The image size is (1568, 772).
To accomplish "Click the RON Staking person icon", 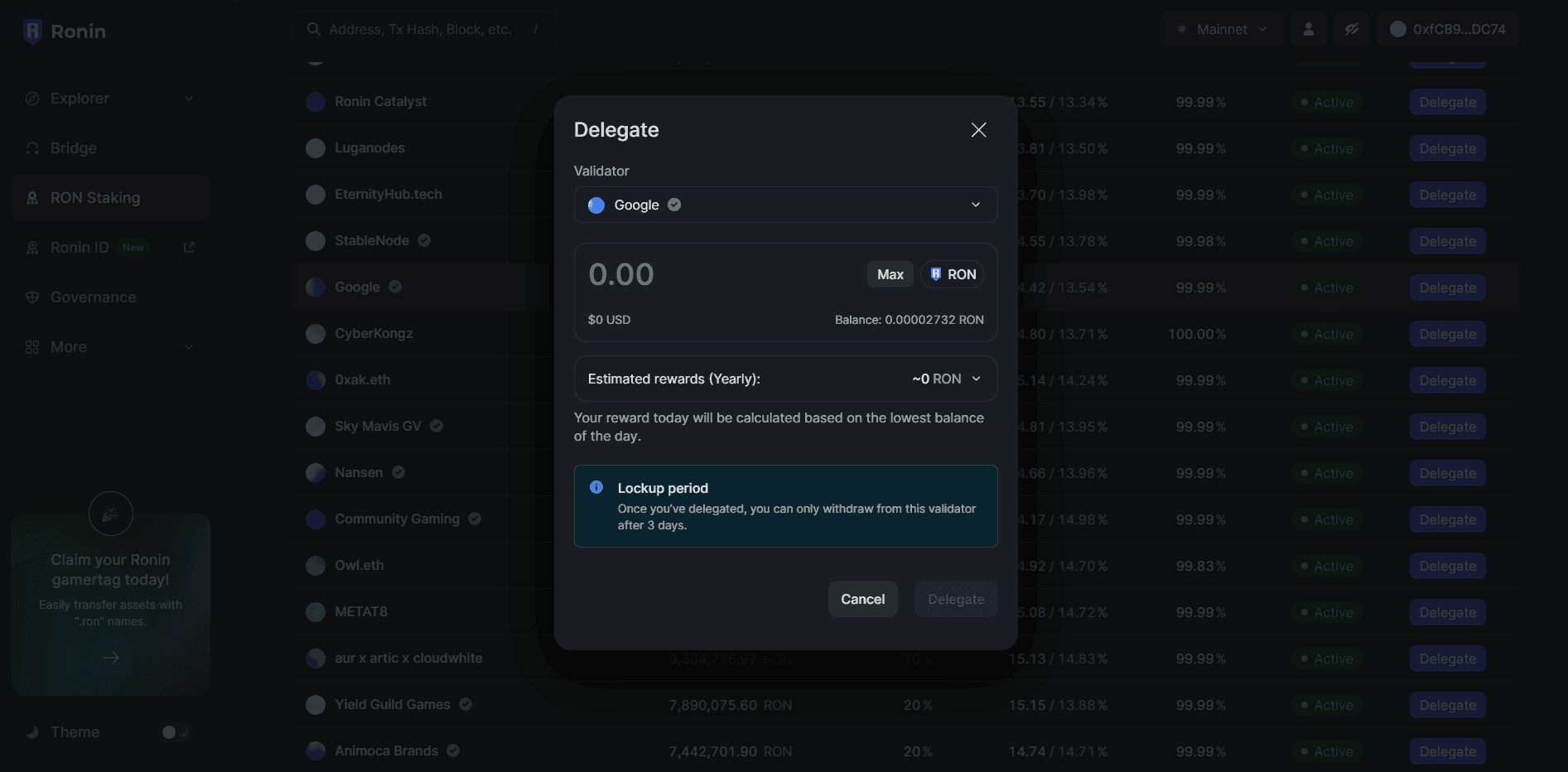I will (32, 197).
